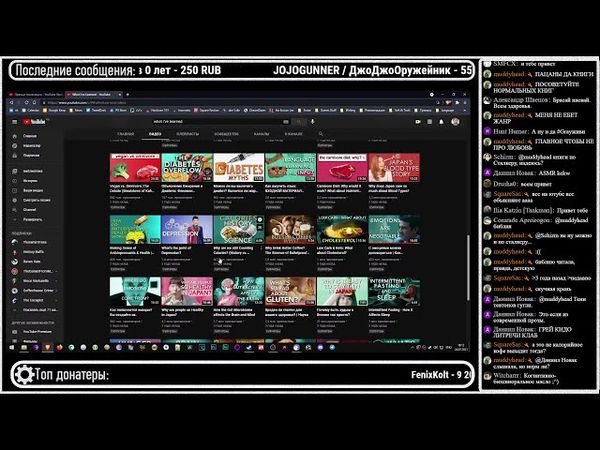Click the browser address bar
This screenshot has width=600, height=450.
point(237,103)
